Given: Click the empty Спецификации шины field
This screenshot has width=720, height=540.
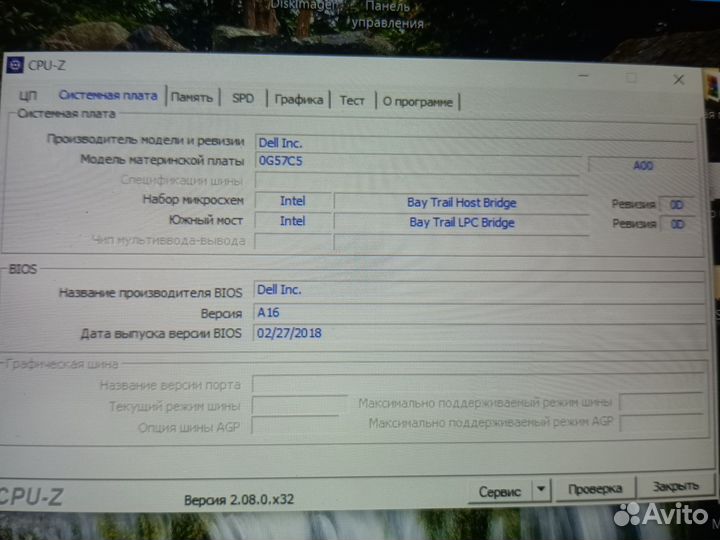Looking at the screenshot, I should pyautogui.click(x=417, y=181).
